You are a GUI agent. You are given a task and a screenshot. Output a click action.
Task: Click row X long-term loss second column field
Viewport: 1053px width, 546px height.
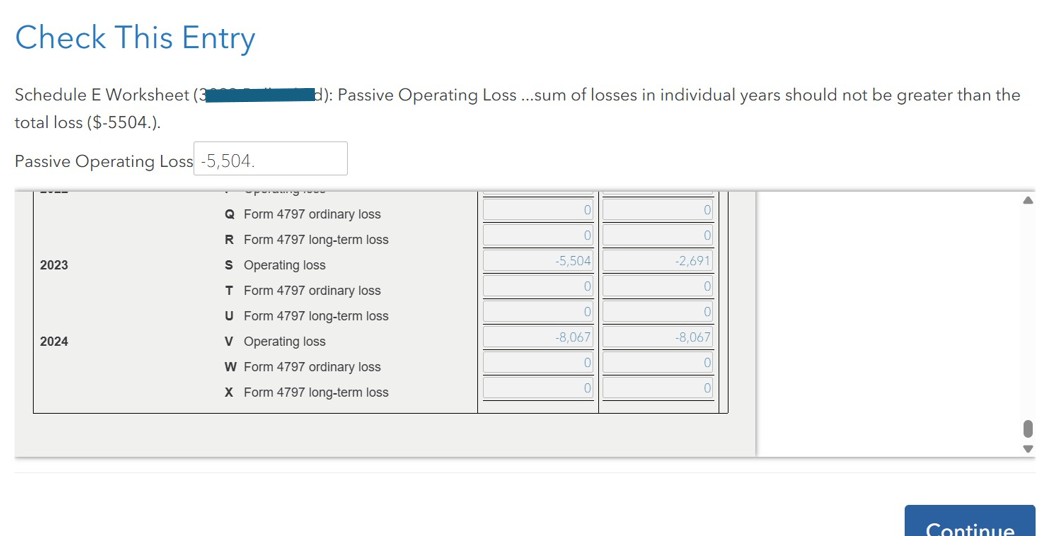(657, 388)
